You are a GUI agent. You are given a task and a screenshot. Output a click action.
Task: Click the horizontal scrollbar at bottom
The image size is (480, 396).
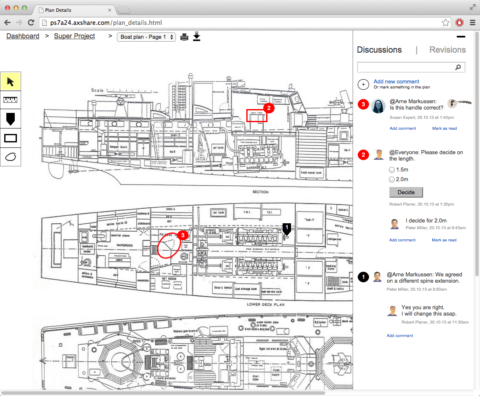(x=163, y=393)
